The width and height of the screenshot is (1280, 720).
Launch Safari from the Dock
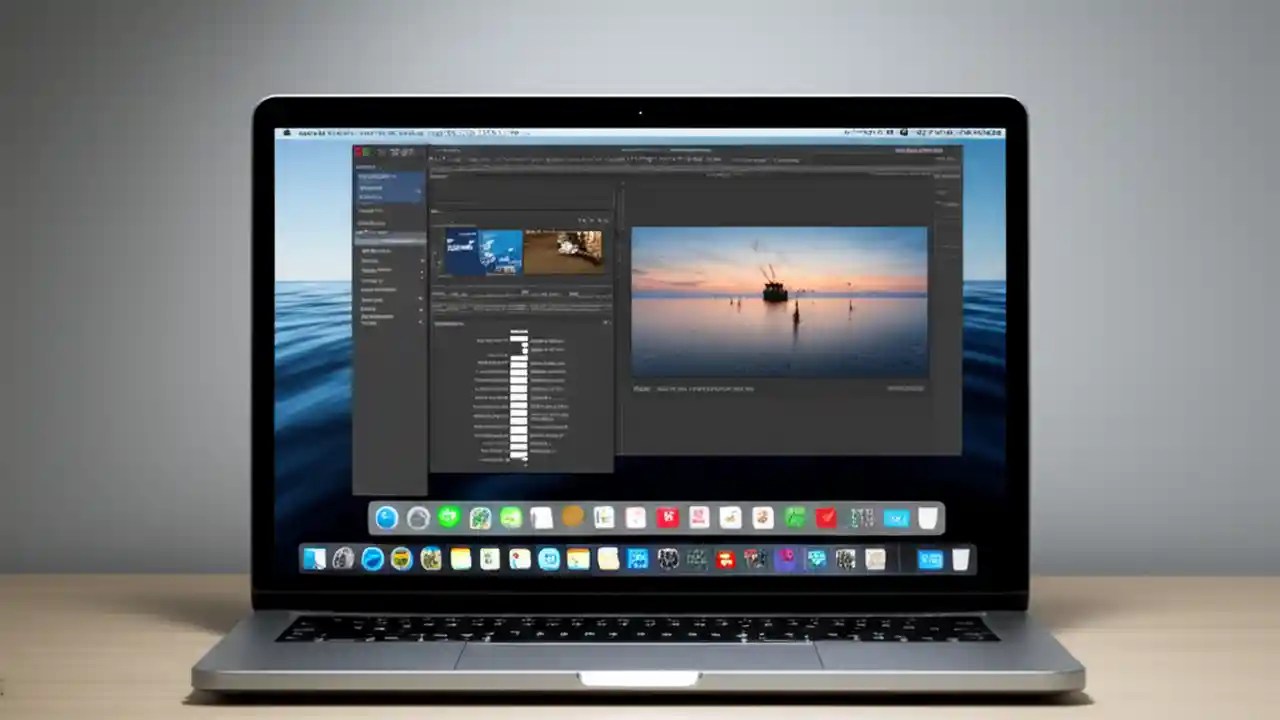(x=372, y=559)
